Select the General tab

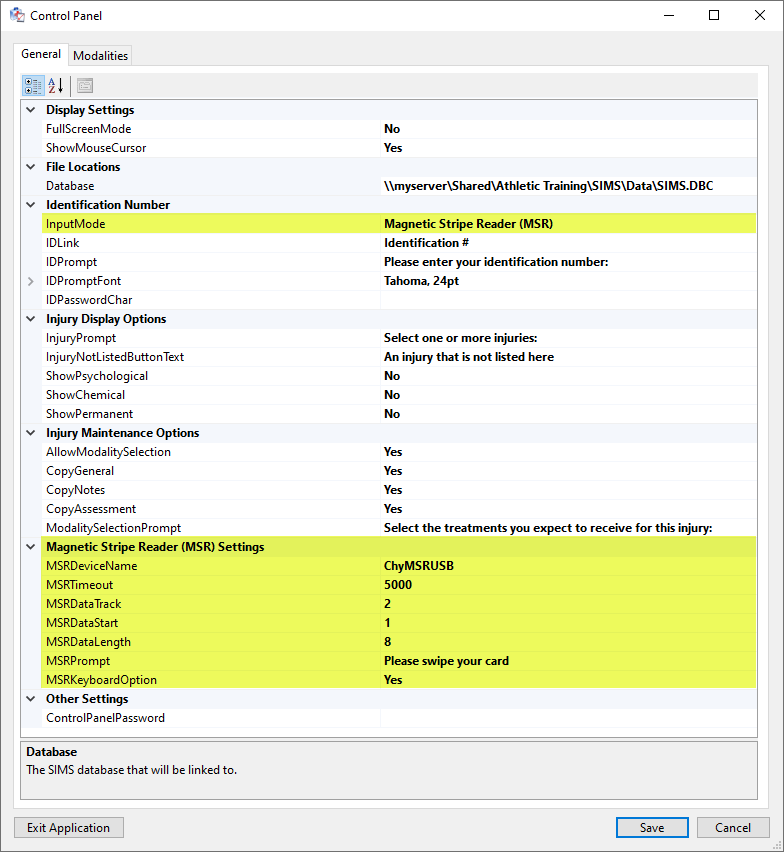click(x=41, y=54)
